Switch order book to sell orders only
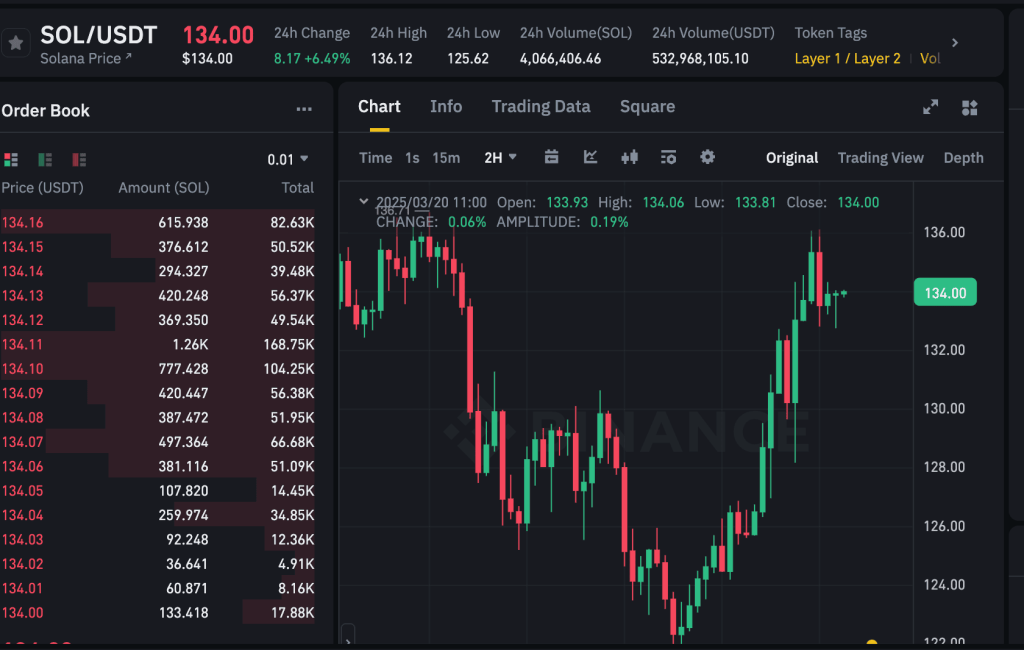This screenshot has width=1024, height=650. point(79,159)
